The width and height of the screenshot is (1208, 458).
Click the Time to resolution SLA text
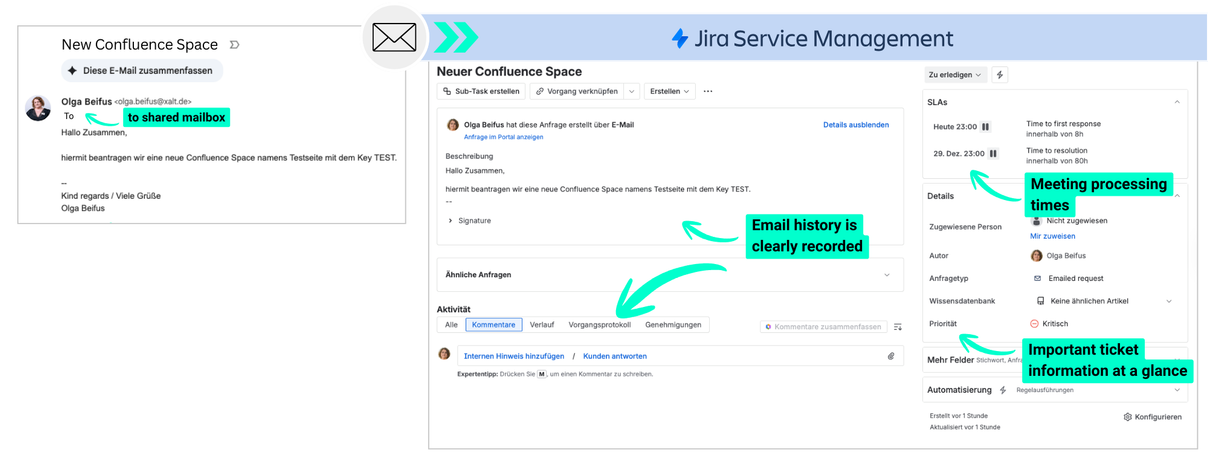point(1058,151)
